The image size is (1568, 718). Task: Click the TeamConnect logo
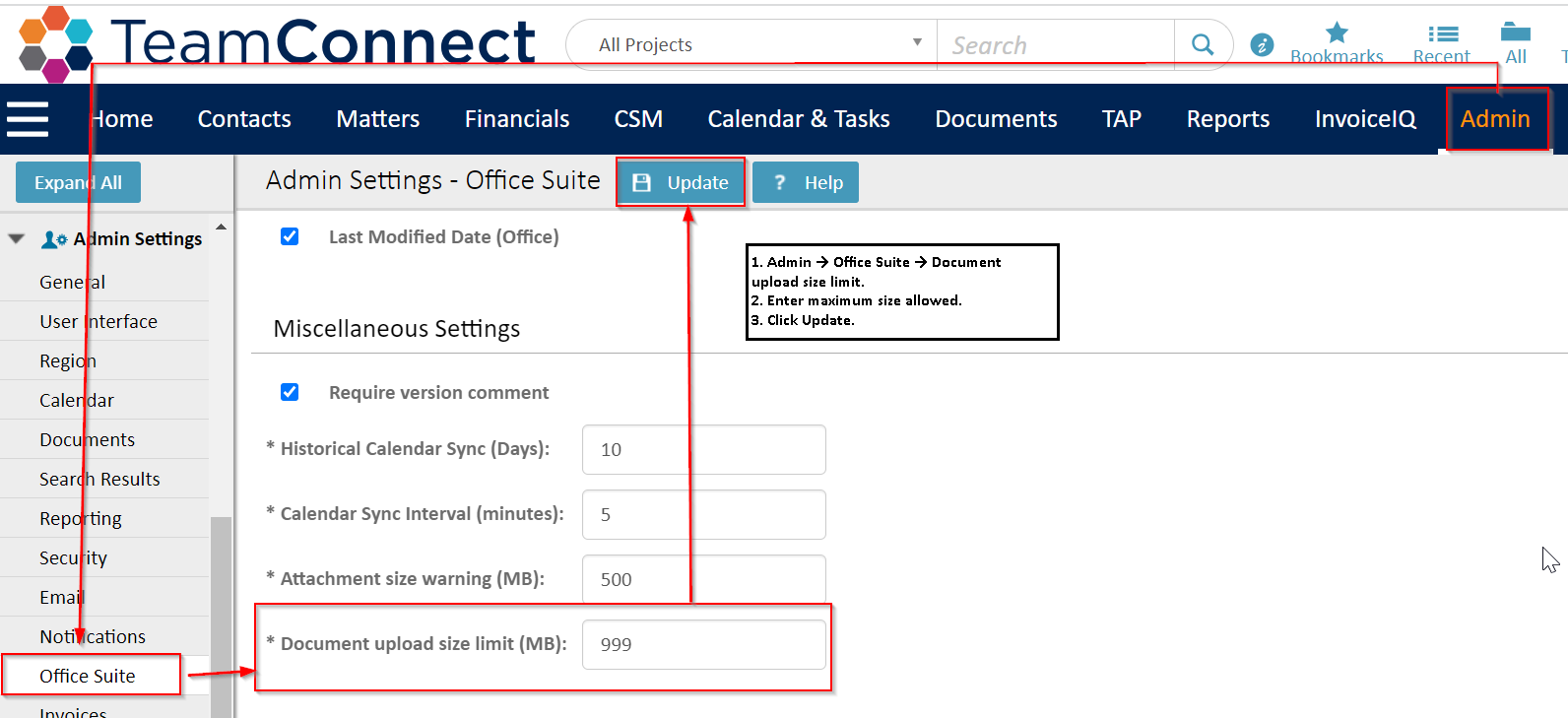pyautogui.click(x=276, y=42)
